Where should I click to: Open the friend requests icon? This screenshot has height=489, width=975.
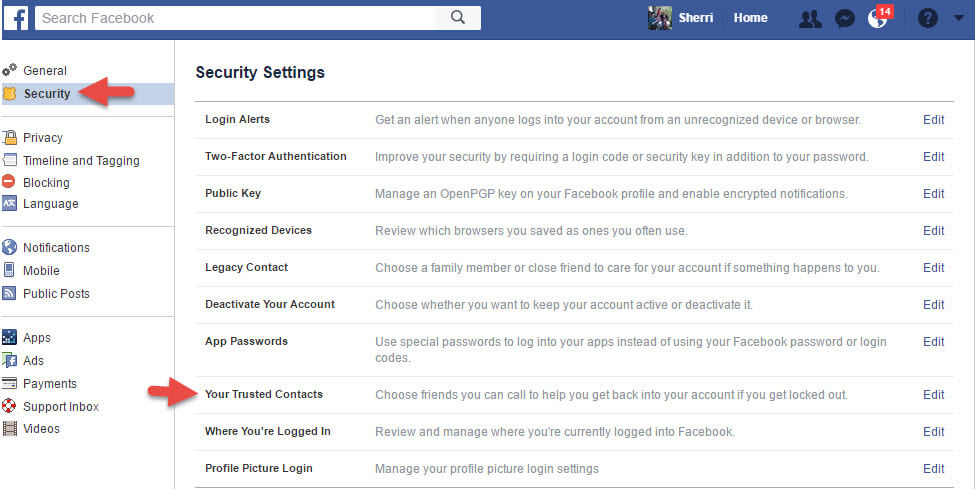tap(810, 19)
